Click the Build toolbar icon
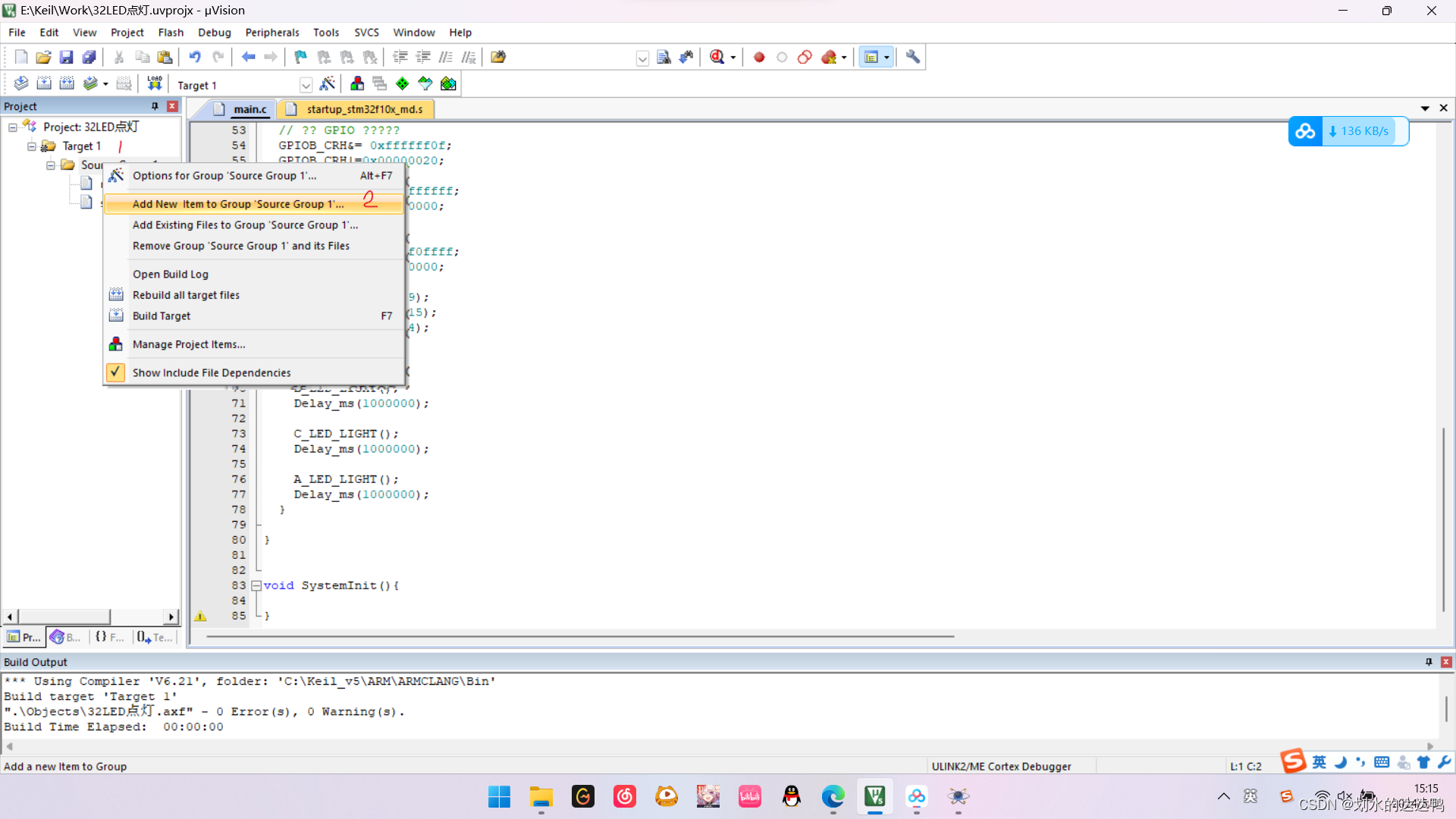The height and width of the screenshot is (819, 1456). pyautogui.click(x=44, y=83)
